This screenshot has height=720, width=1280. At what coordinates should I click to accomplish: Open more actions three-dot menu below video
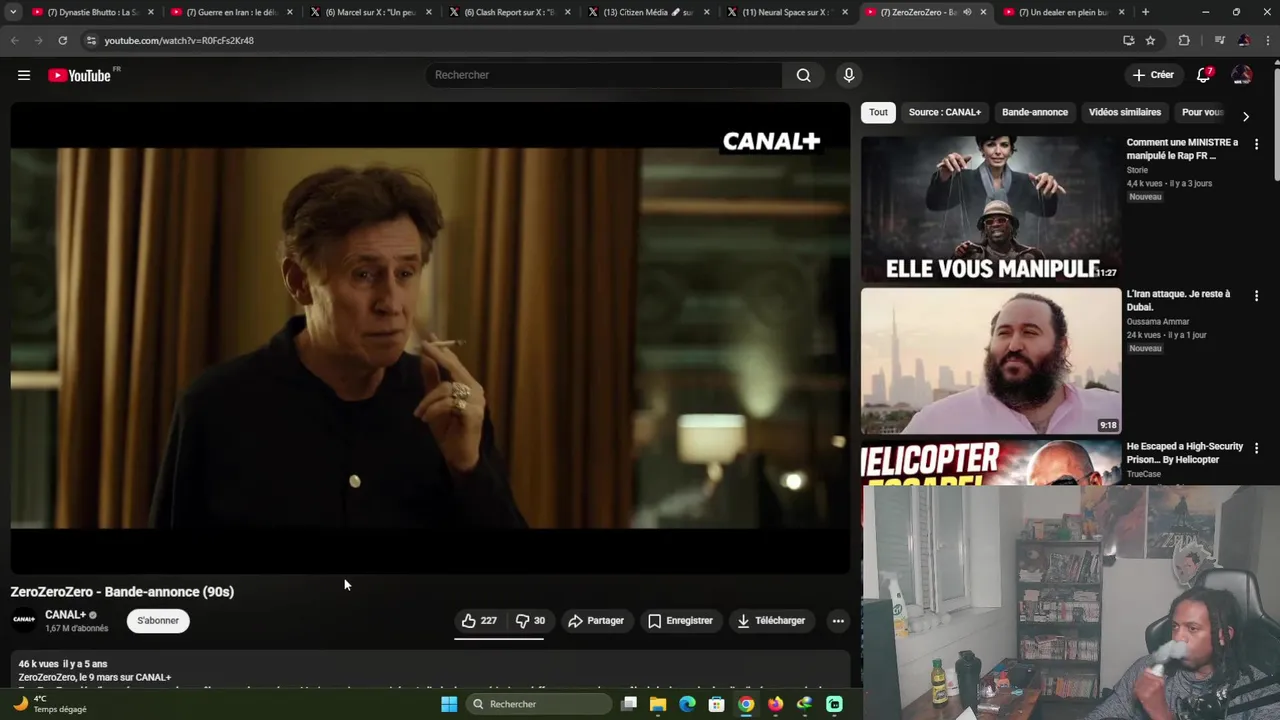click(838, 621)
